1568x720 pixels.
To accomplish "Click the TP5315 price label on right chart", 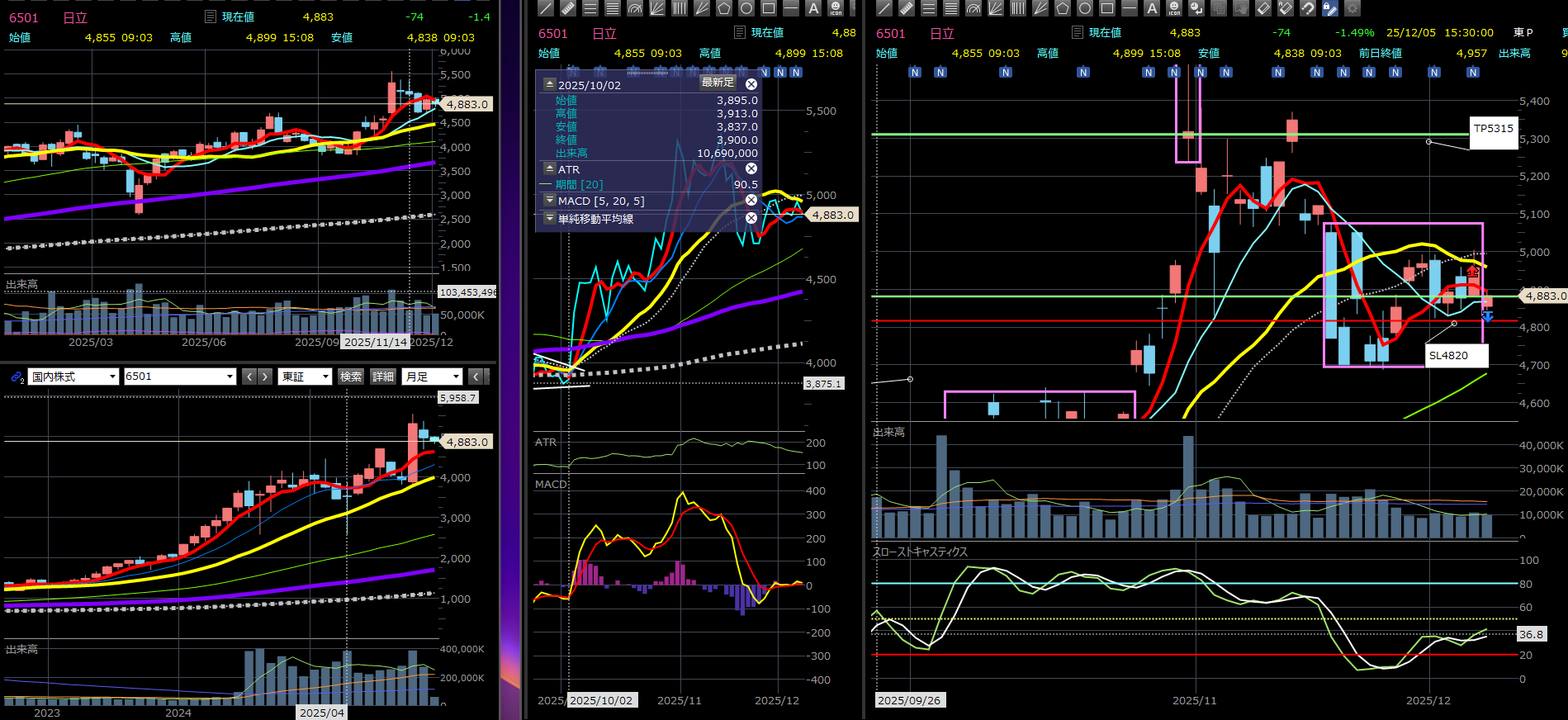I will tap(1493, 129).
